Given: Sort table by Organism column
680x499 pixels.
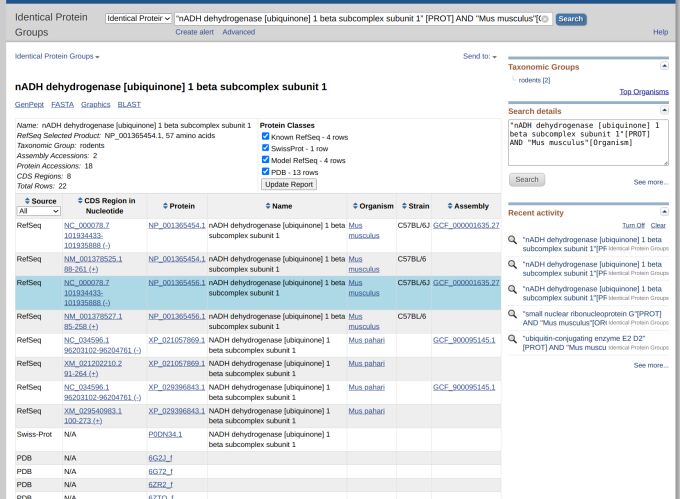Looking at the screenshot, I should 372,206.
